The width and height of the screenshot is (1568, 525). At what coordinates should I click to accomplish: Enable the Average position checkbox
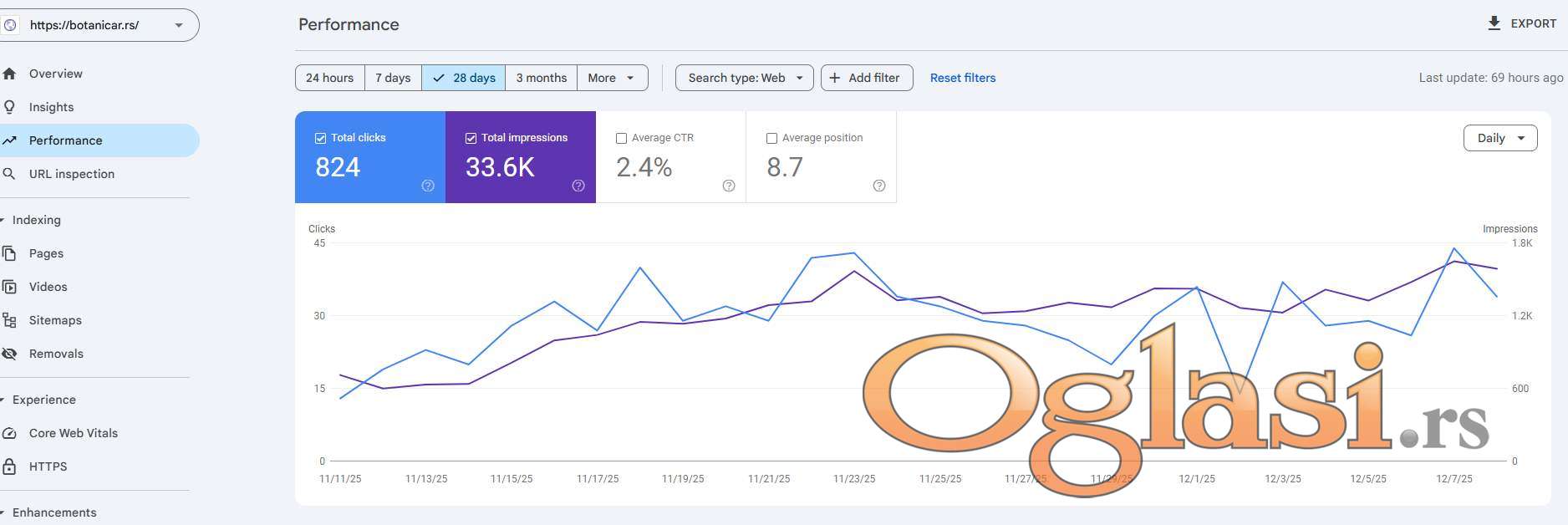click(771, 138)
